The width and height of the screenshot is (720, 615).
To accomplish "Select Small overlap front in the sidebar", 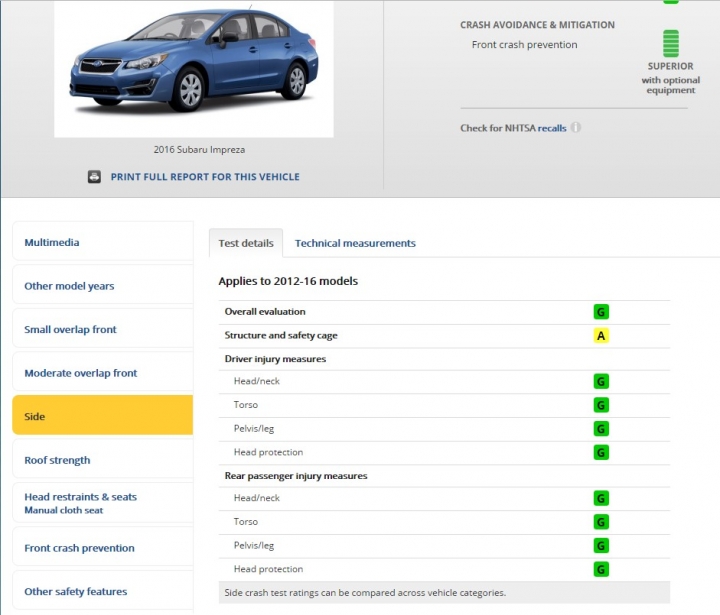I will 102,329.
